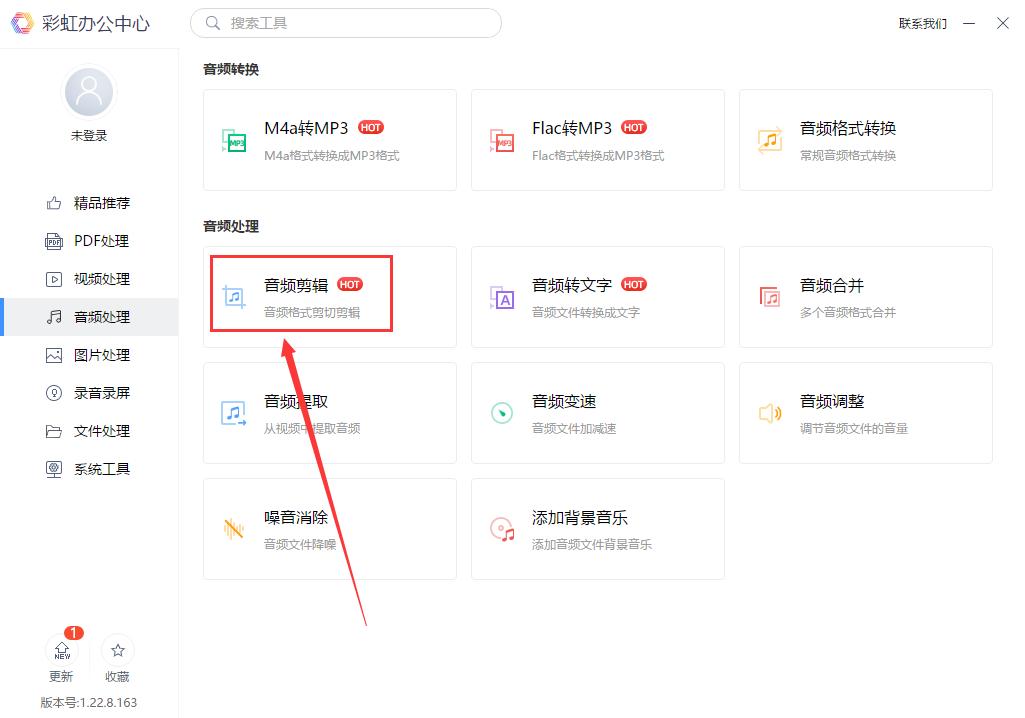
Task: Open the 音频提取 audio extraction tool
Action: pyautogui.click(x=329, y=413)
